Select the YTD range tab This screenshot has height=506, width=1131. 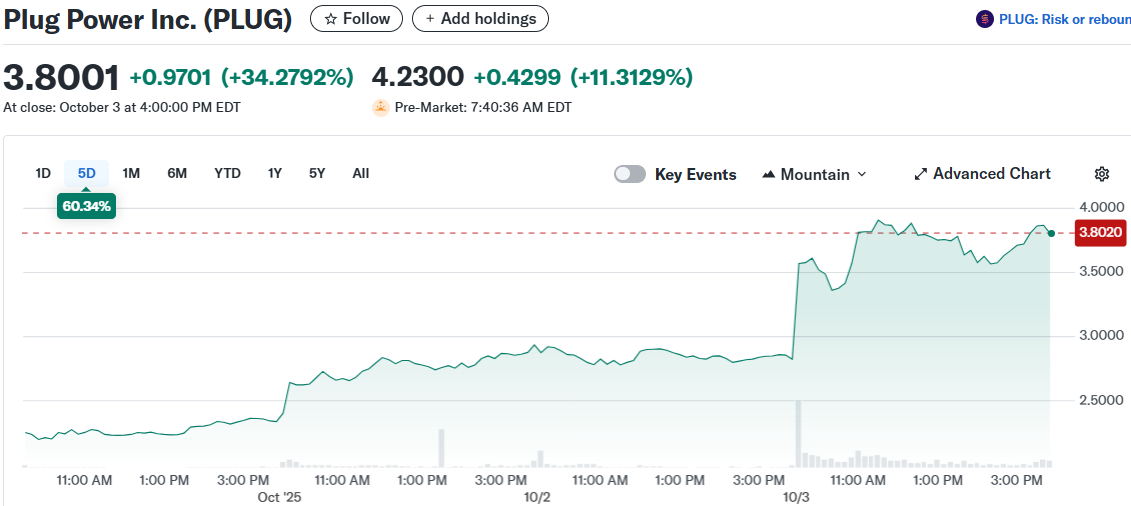pos(227,173)
